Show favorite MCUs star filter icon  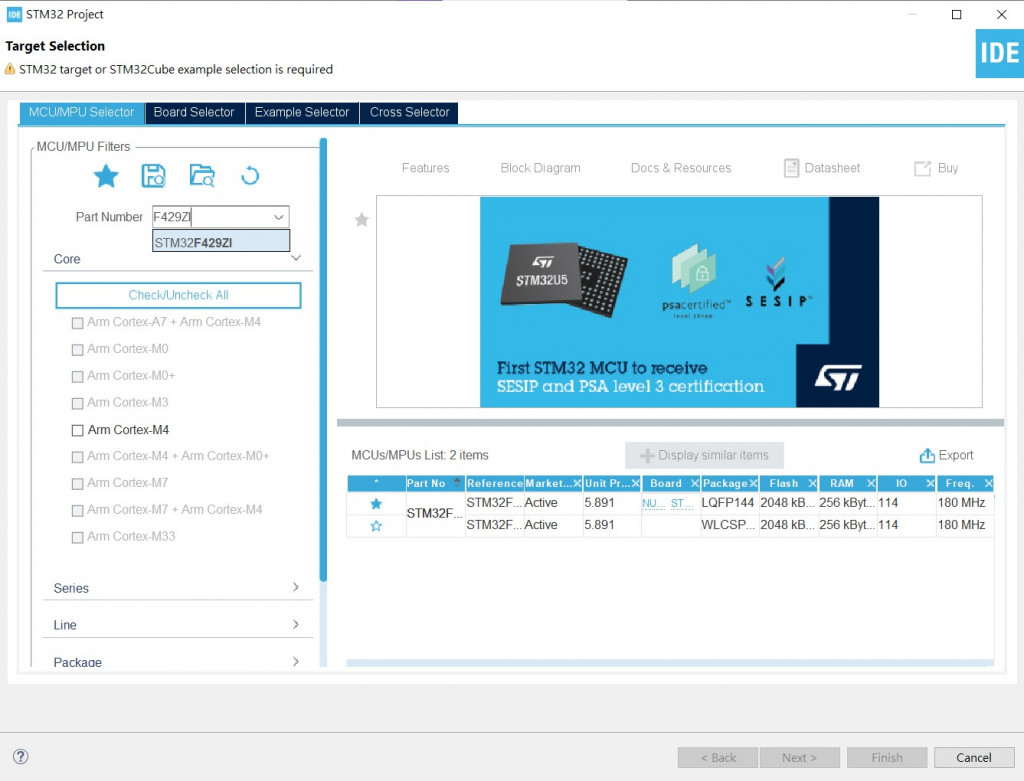[x=106, y=176]
